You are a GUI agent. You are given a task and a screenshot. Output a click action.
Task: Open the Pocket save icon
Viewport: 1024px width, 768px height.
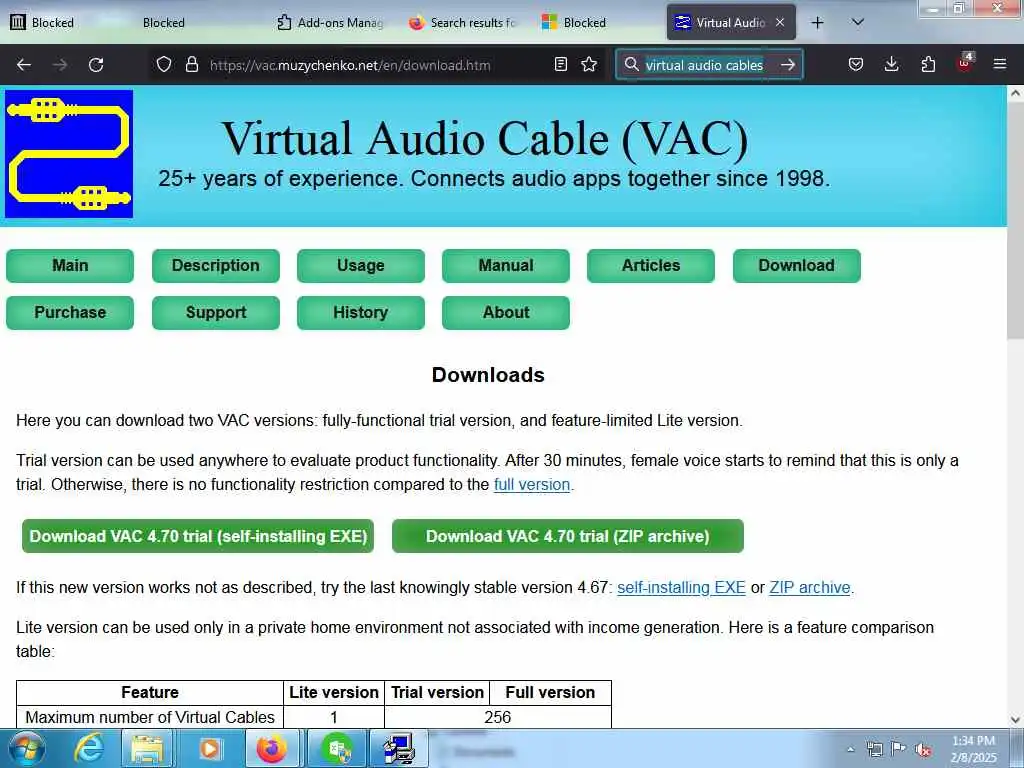tap(856, 64)
